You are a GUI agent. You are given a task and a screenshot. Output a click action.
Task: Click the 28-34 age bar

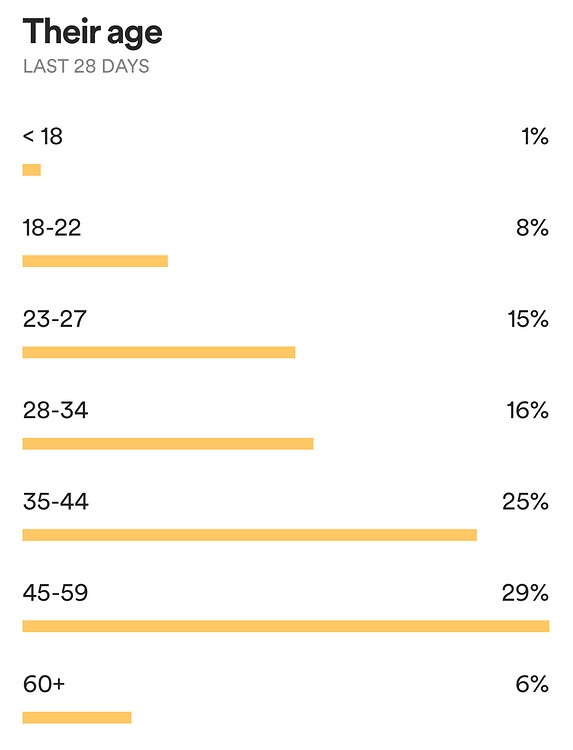click(168, 443)
